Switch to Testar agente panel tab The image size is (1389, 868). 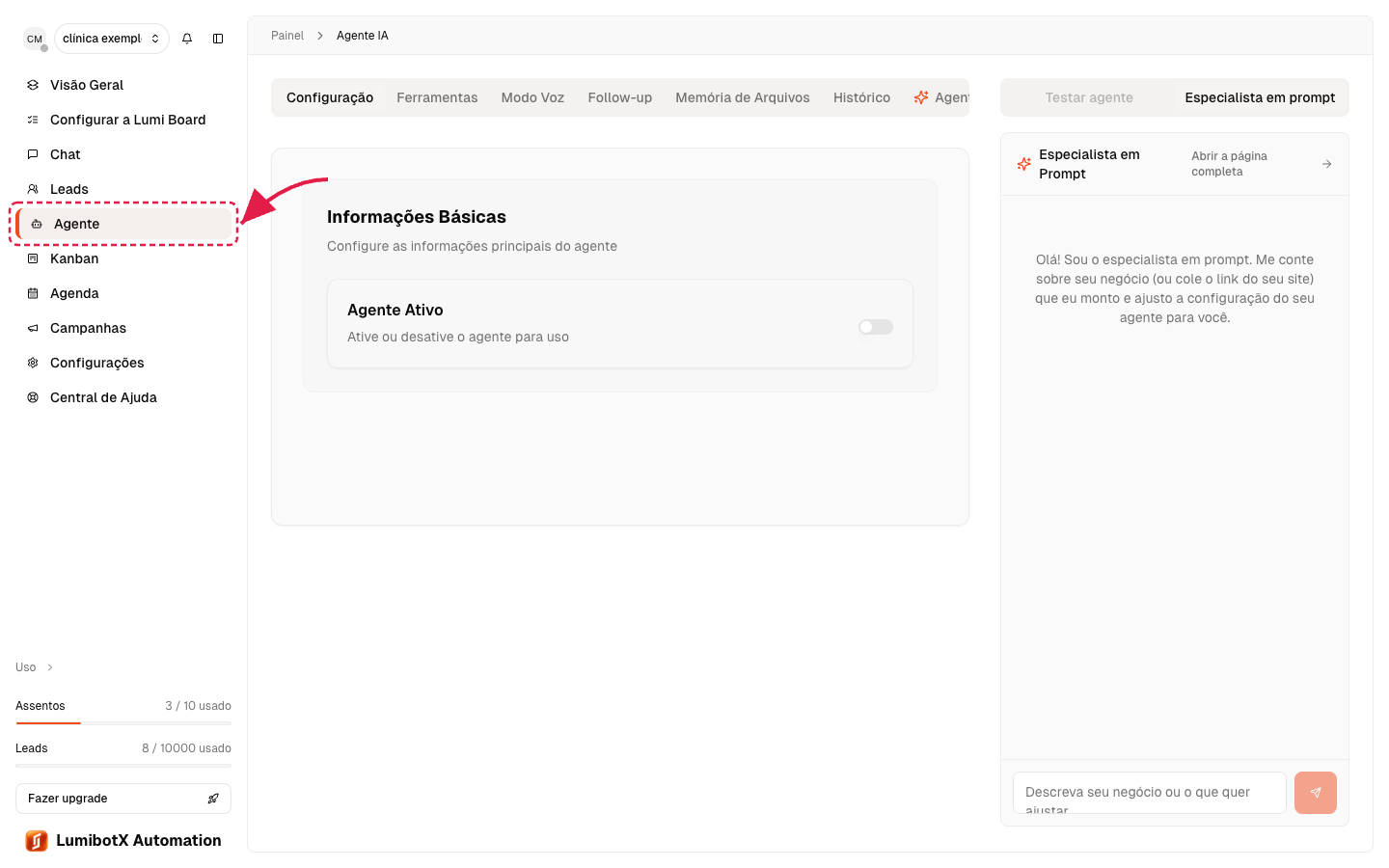(x=1089, y=97)
